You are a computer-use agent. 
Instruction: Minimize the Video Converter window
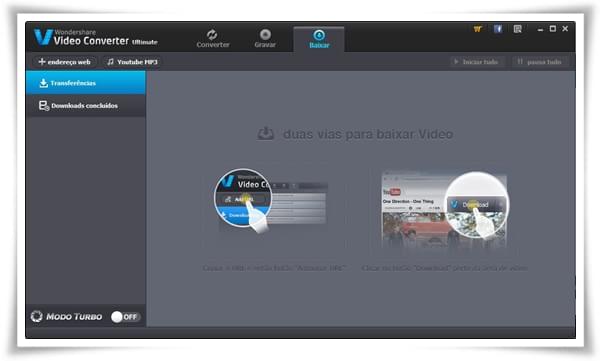(540, 29)
